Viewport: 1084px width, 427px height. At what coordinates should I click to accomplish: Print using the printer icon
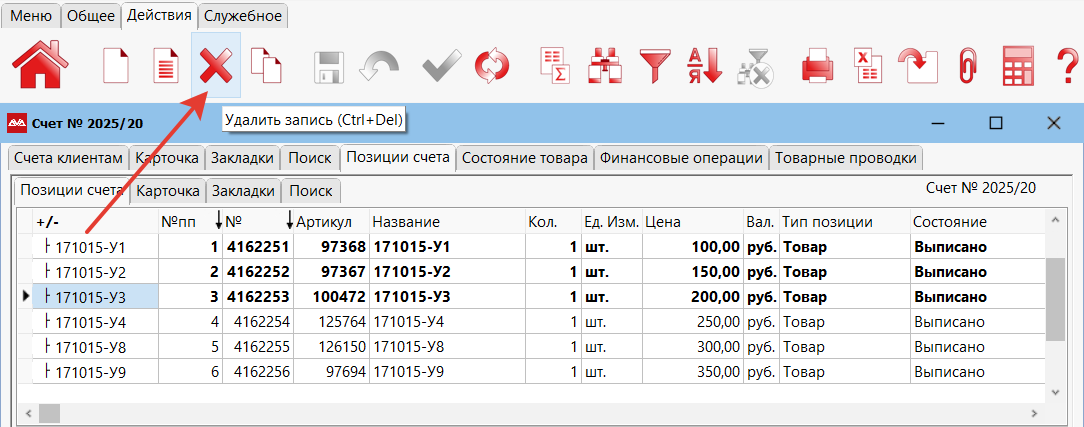coord(817,67)
